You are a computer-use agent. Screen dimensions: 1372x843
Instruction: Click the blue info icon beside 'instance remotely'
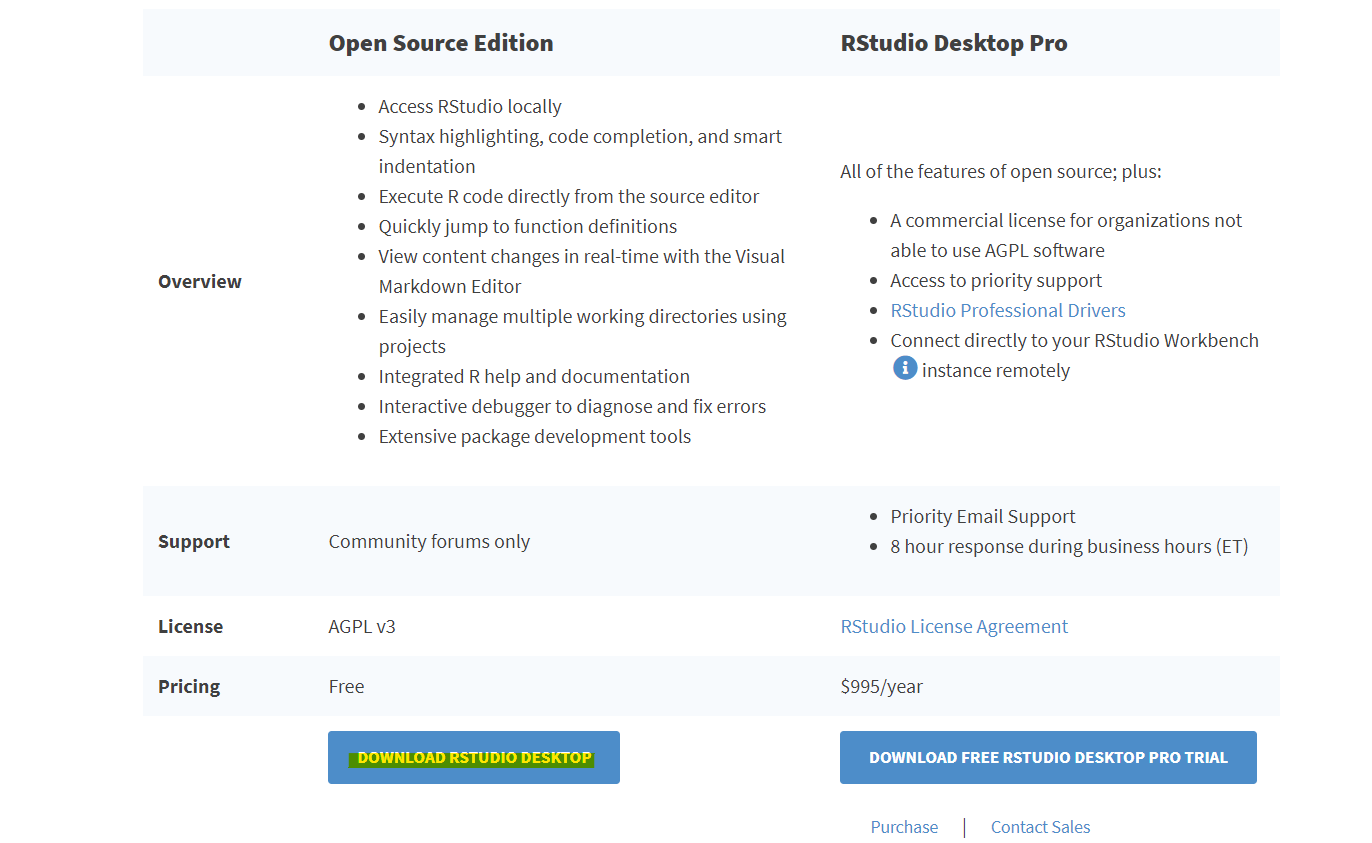click(905, 368)
